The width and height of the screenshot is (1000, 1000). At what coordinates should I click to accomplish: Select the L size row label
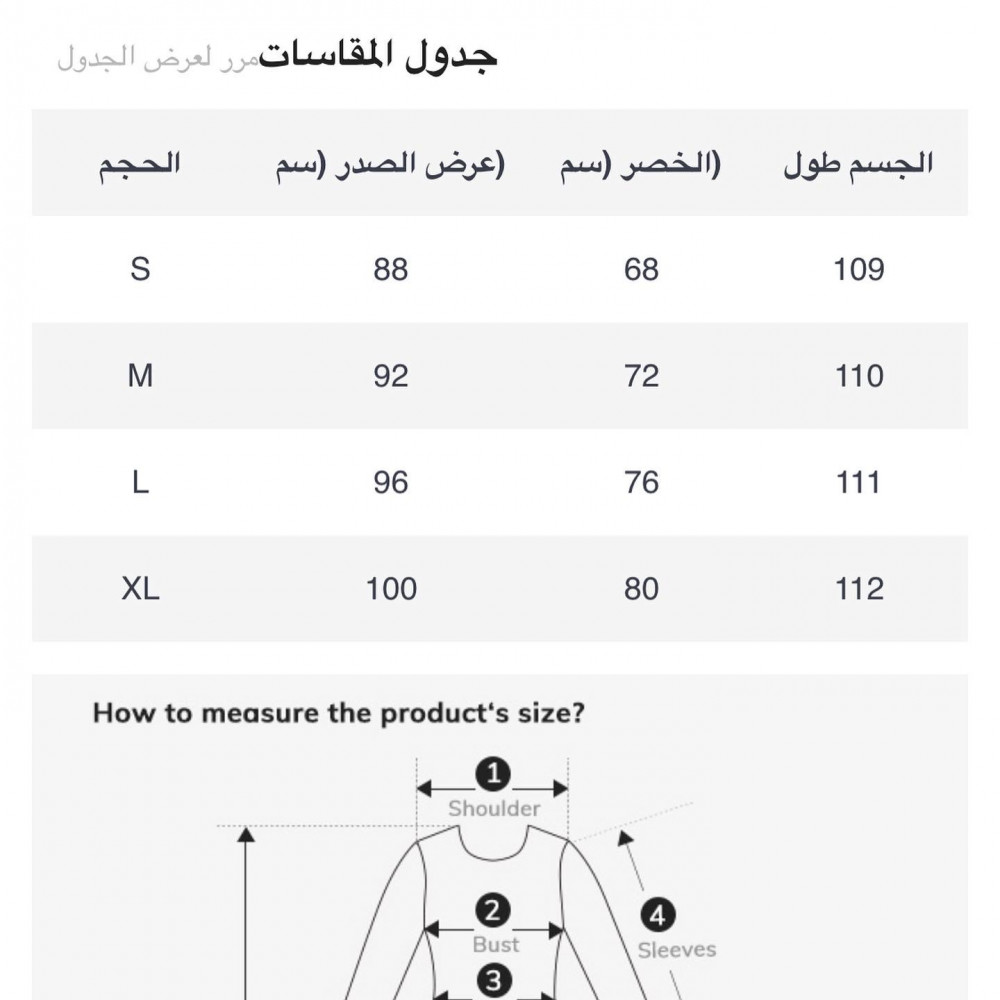[140, 483]
